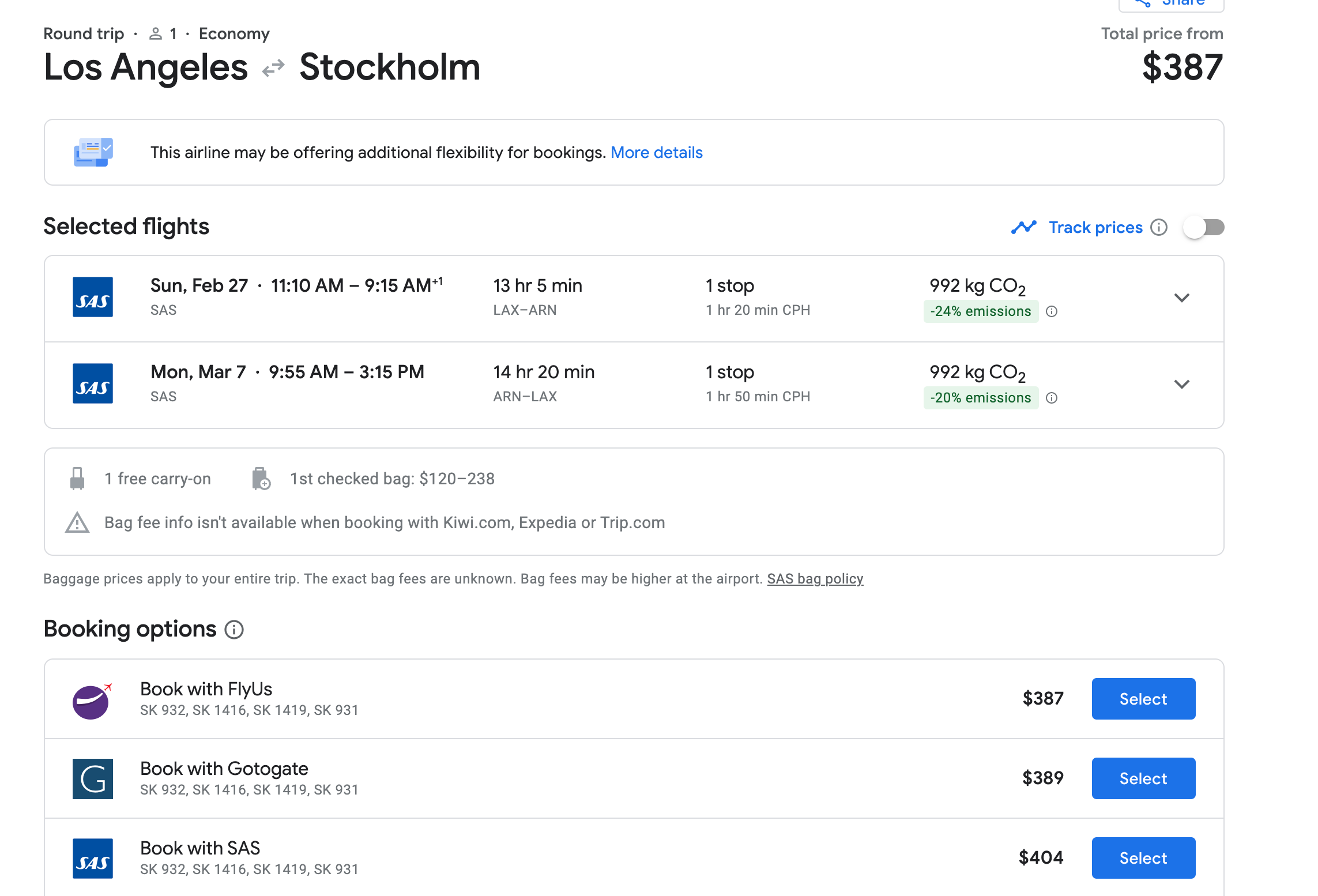Click the passenger person icon

tap(155, 33)
